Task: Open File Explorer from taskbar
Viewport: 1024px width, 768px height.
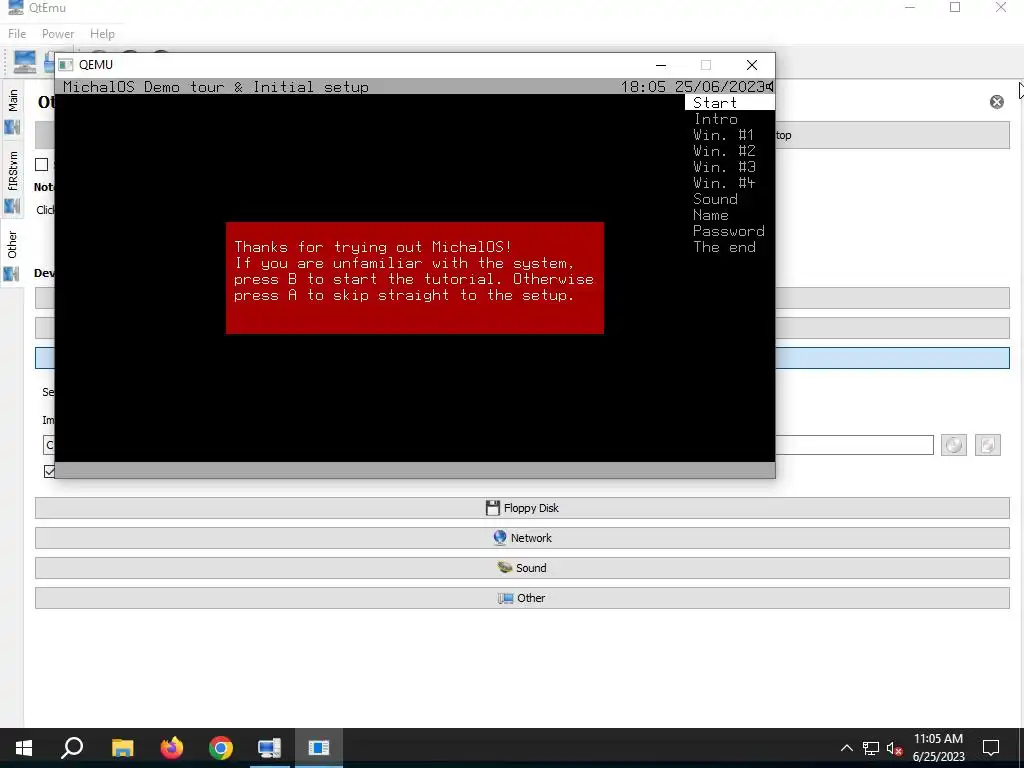Action: click(x=122, y=748)
